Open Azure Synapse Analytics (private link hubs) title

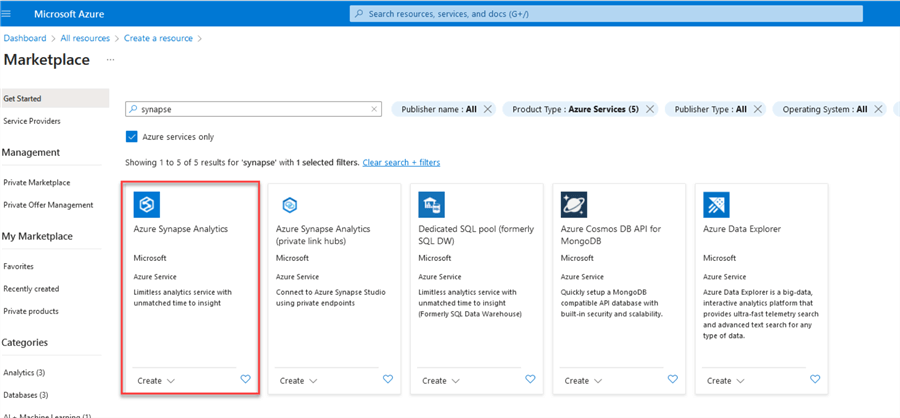pyautogui.click(x=323, y=234)
